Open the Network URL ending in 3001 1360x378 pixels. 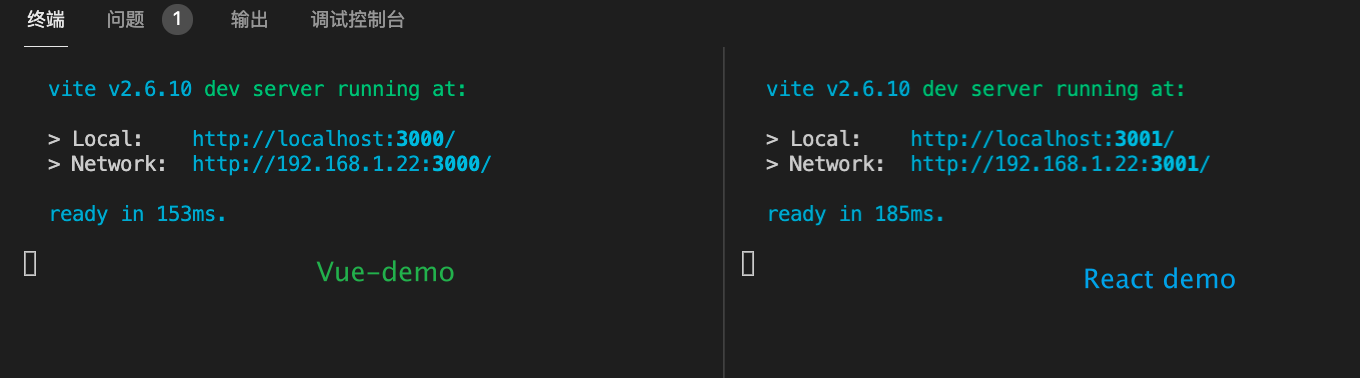click(1060, 164)
